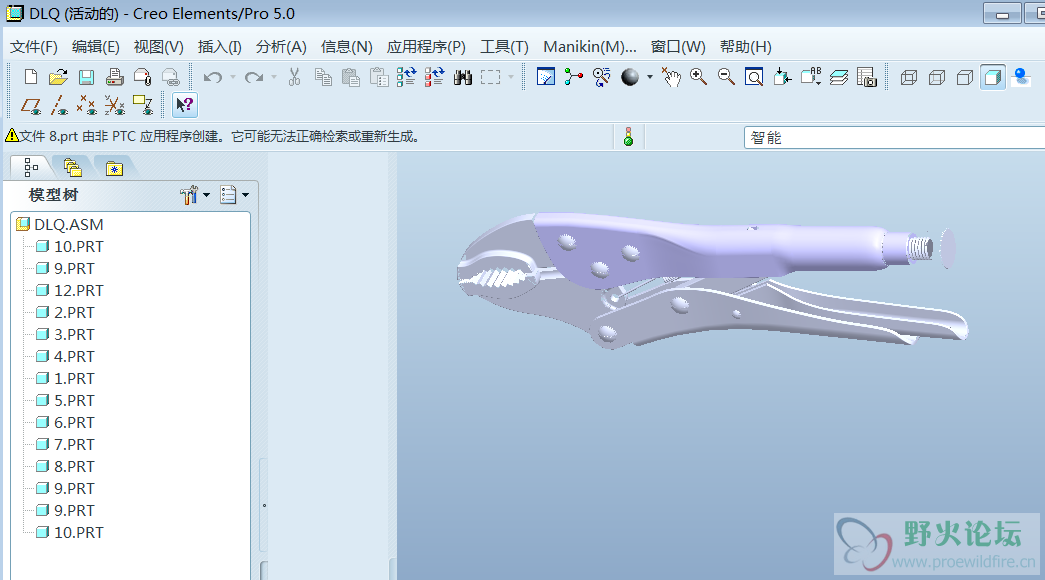The width and height of the screenshot is (1045, 580).
Task: Click the Zoom In magnifier icon
Action: point(698,77)
